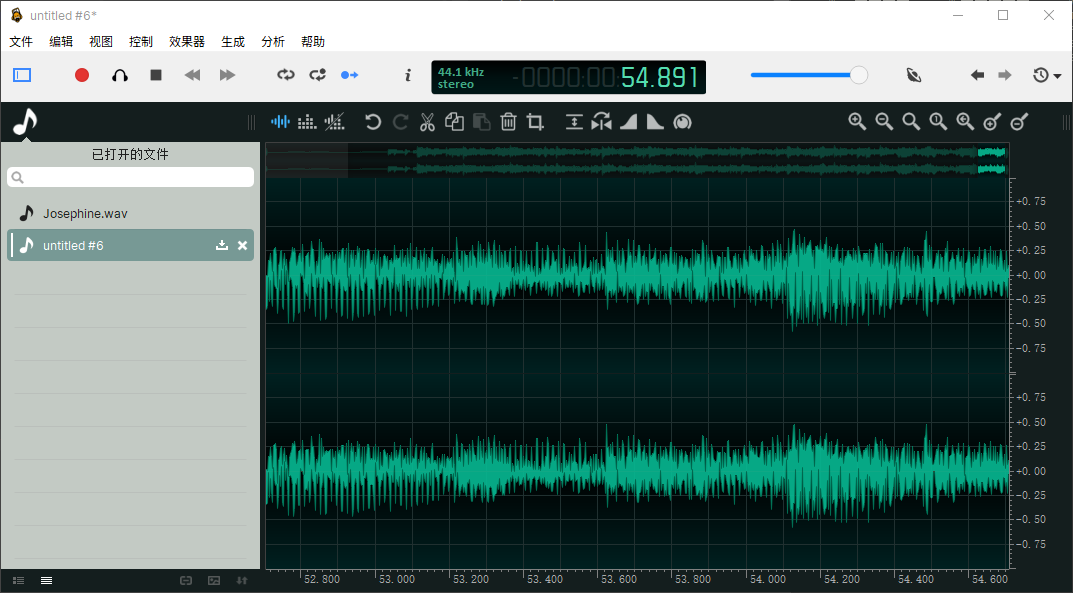Zoom in on the waveform
The width and height of the screenshot is (1073, 593).
point(857,121)
